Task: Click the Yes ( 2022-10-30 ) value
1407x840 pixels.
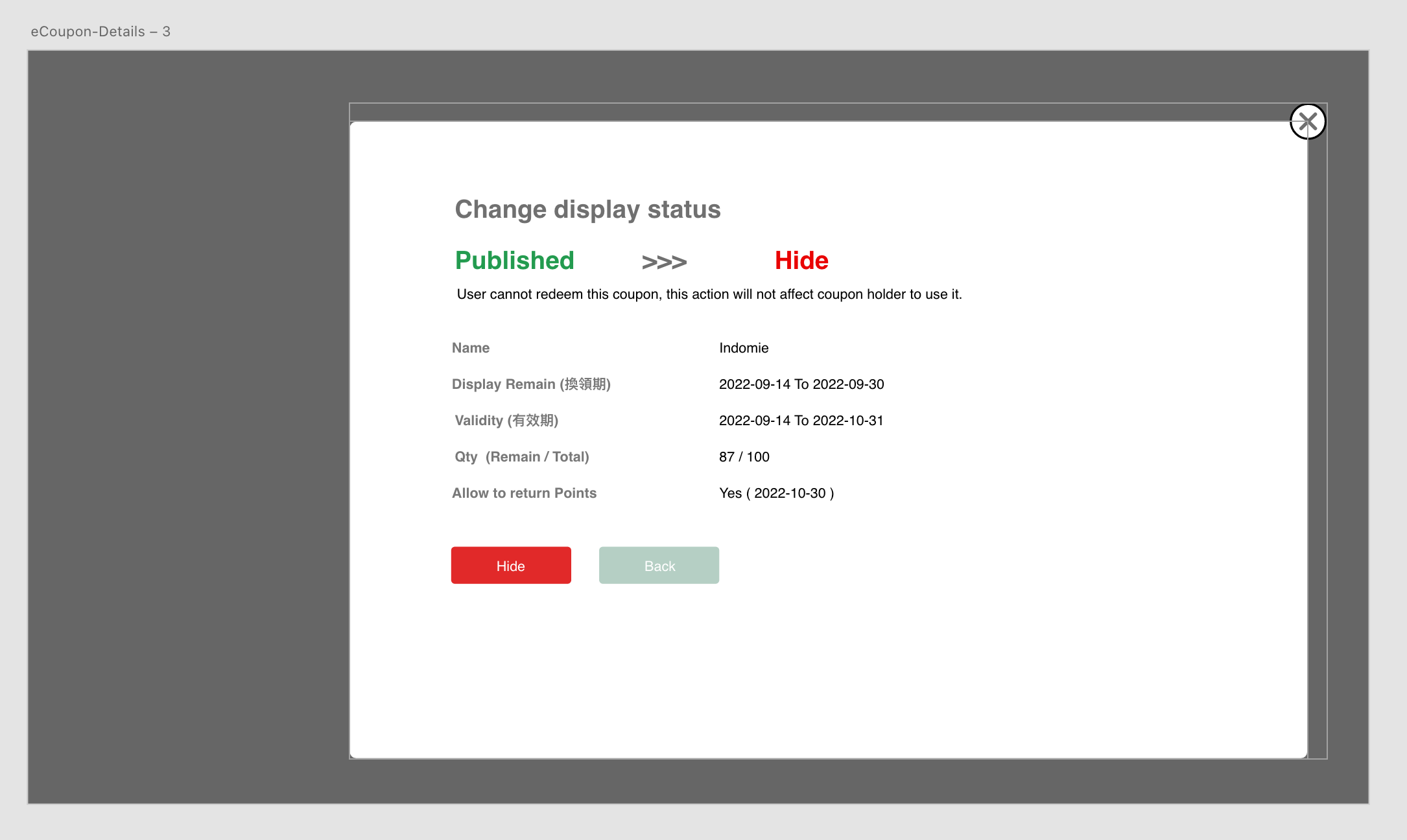Action: tap(776, 493)
